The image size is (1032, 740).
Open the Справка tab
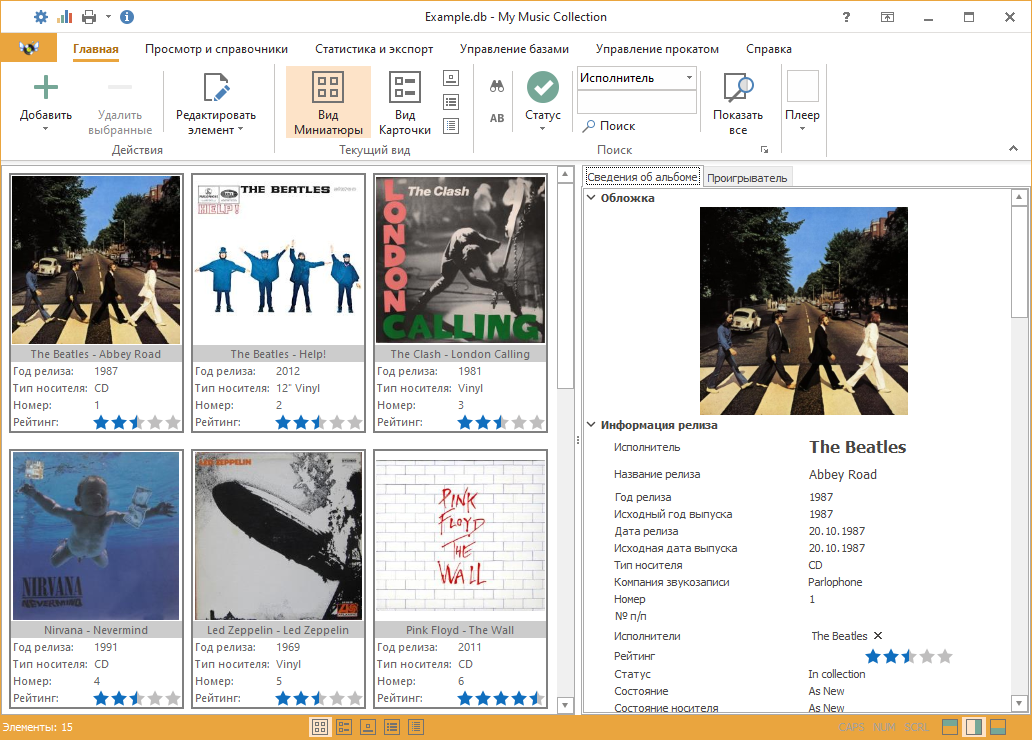pos(769,49)
